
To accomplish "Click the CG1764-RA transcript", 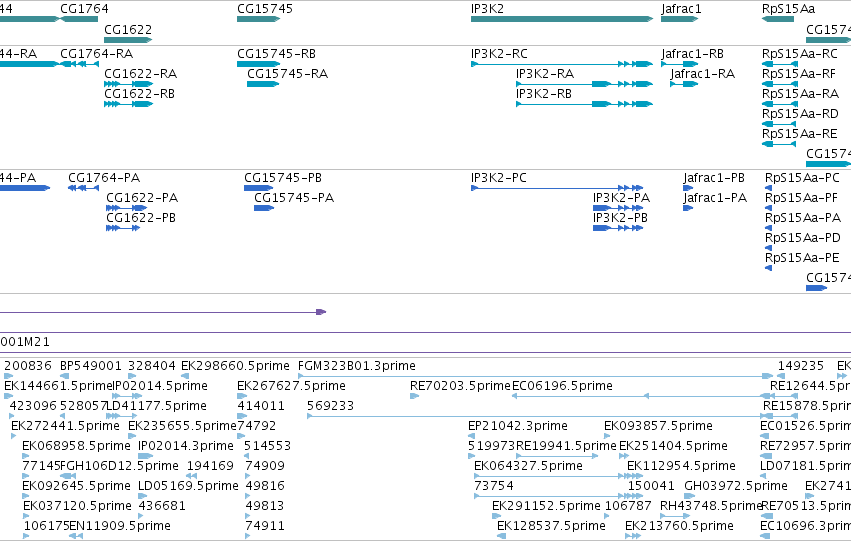I will pyautogui.click(x=79, y=64).
